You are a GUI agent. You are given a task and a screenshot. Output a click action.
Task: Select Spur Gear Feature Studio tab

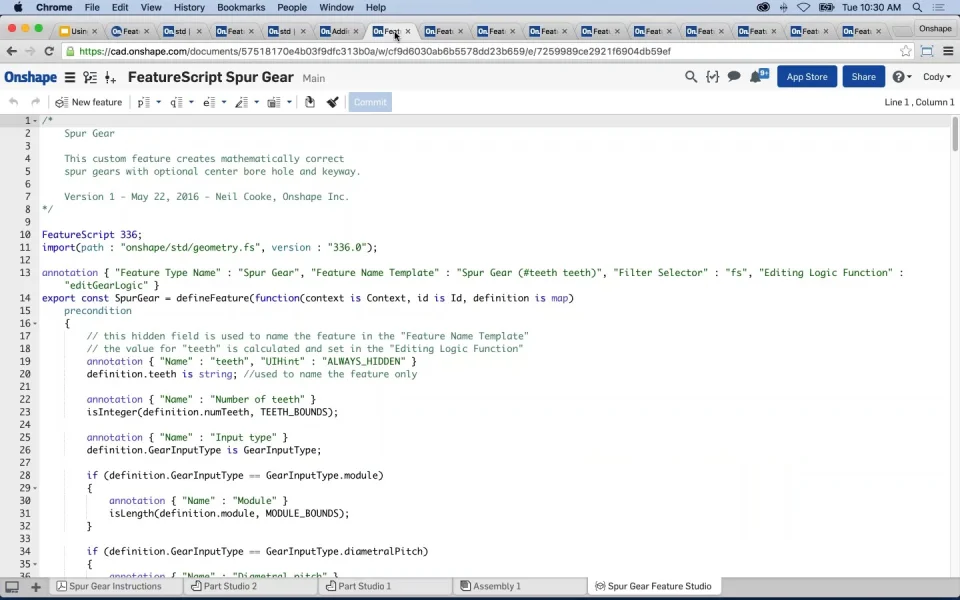pos(654,587)
